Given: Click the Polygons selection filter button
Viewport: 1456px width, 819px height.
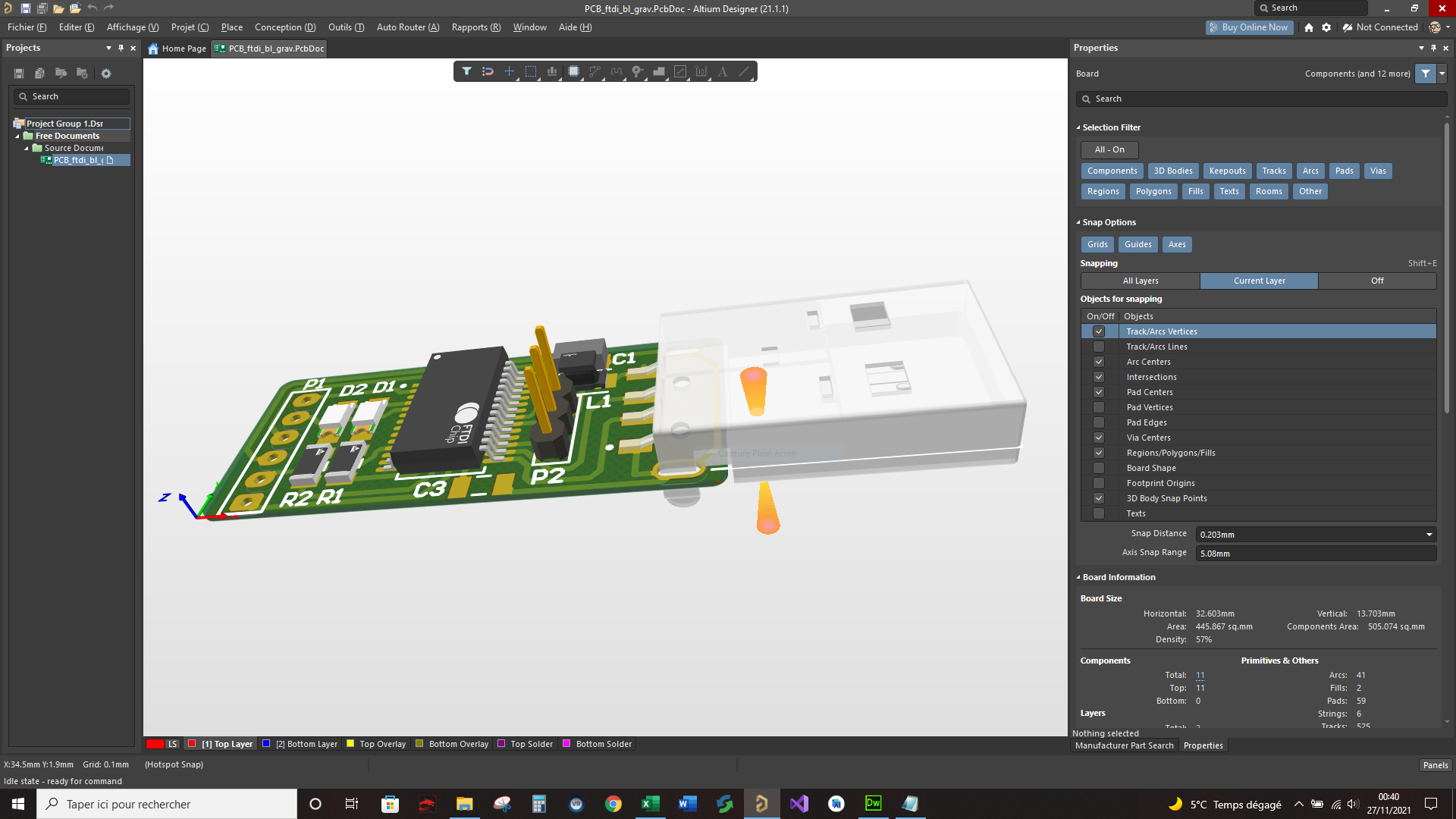Looking at the screenshot, I should coord(1153,191).
